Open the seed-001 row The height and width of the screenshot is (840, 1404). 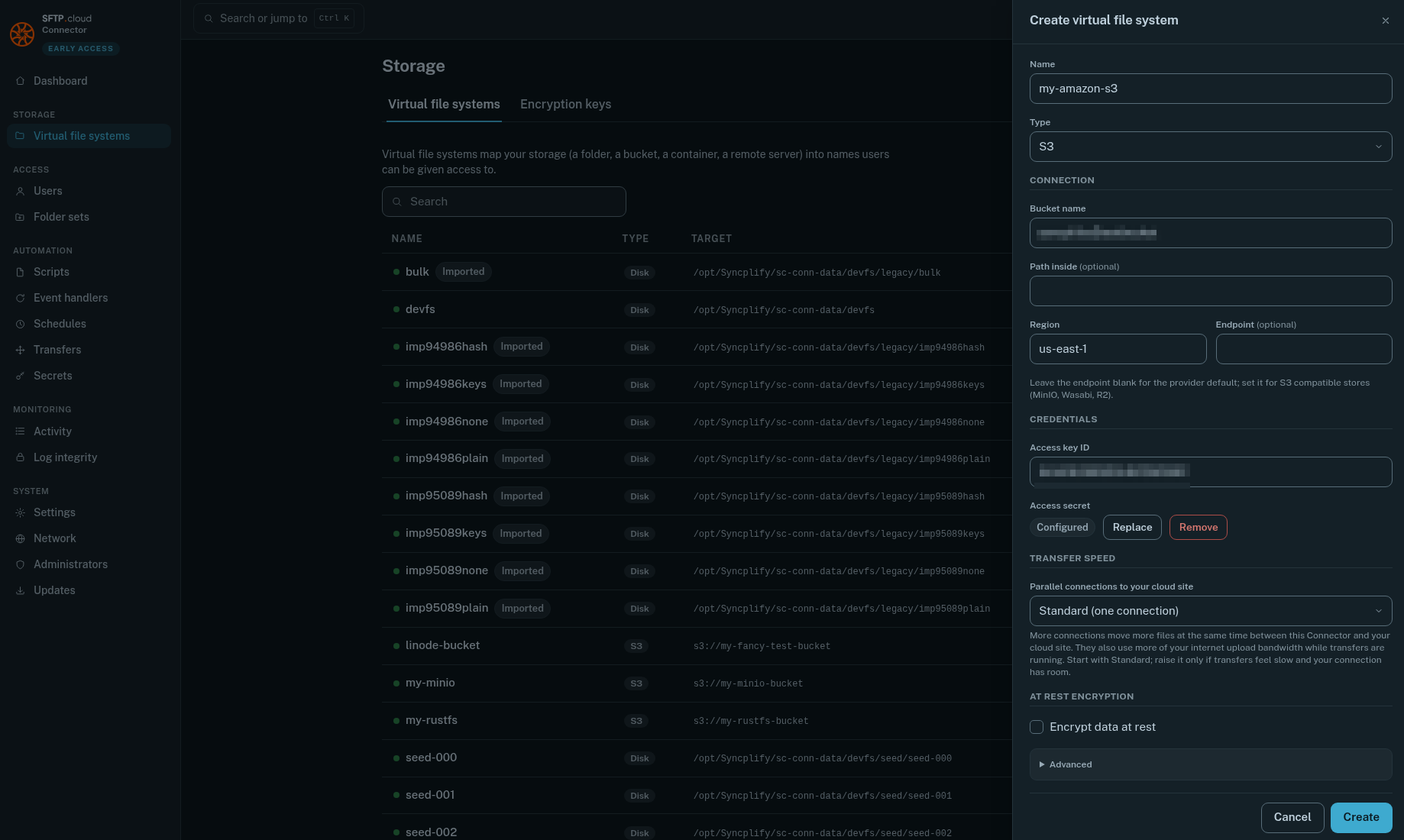click(697, 796)
